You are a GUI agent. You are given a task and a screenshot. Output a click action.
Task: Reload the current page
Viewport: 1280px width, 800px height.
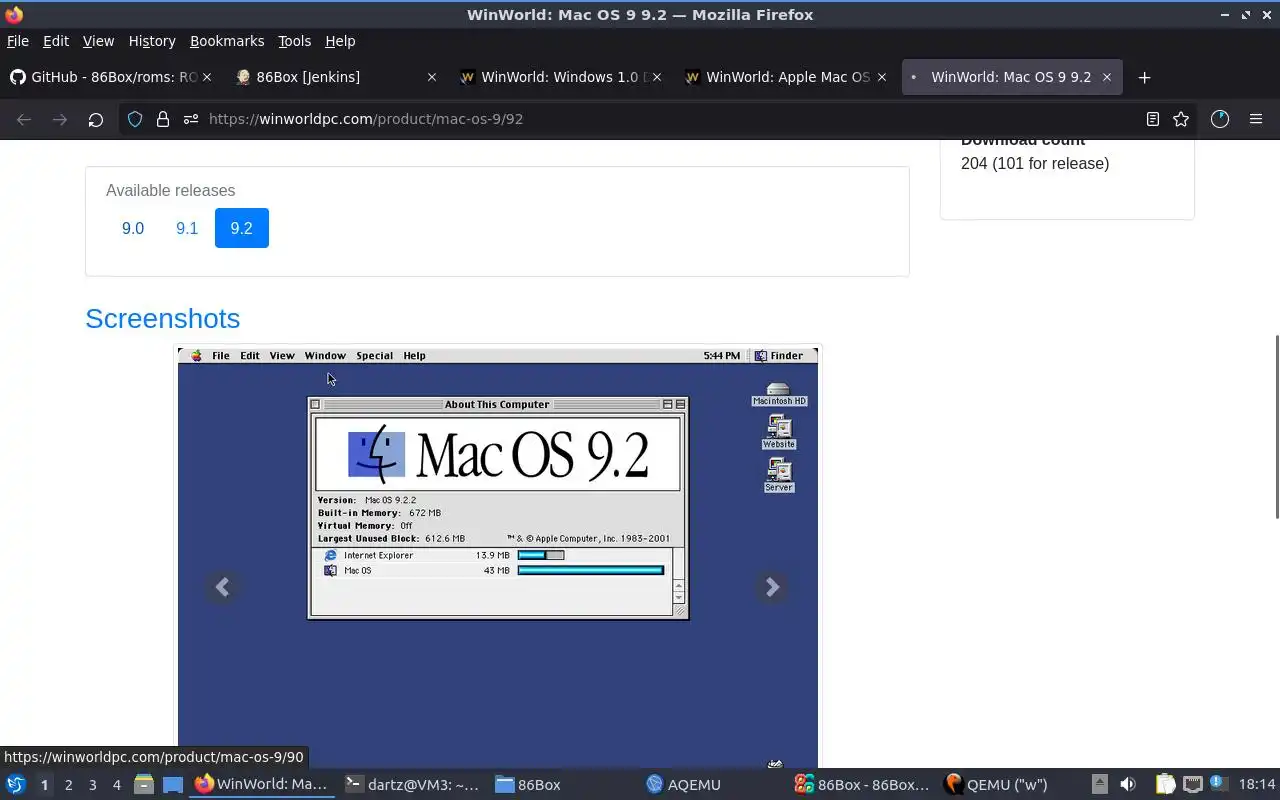click(x=95, y=119)
